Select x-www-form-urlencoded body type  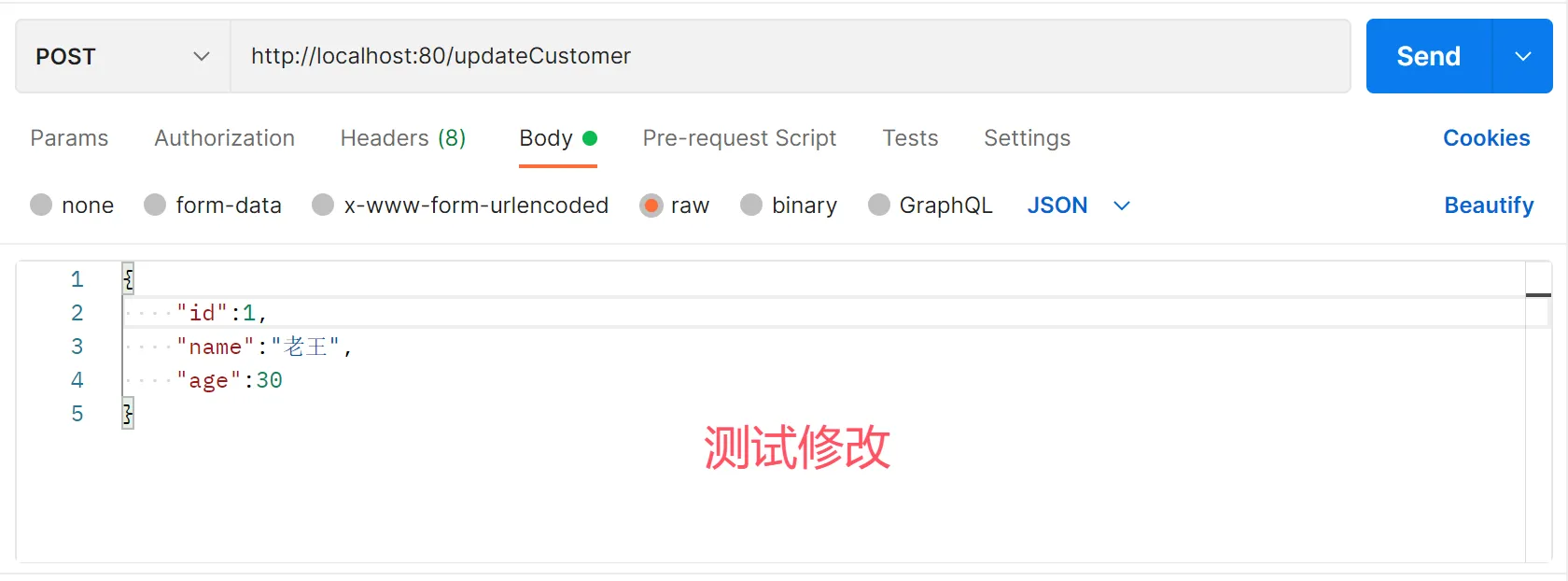(323, 205)
